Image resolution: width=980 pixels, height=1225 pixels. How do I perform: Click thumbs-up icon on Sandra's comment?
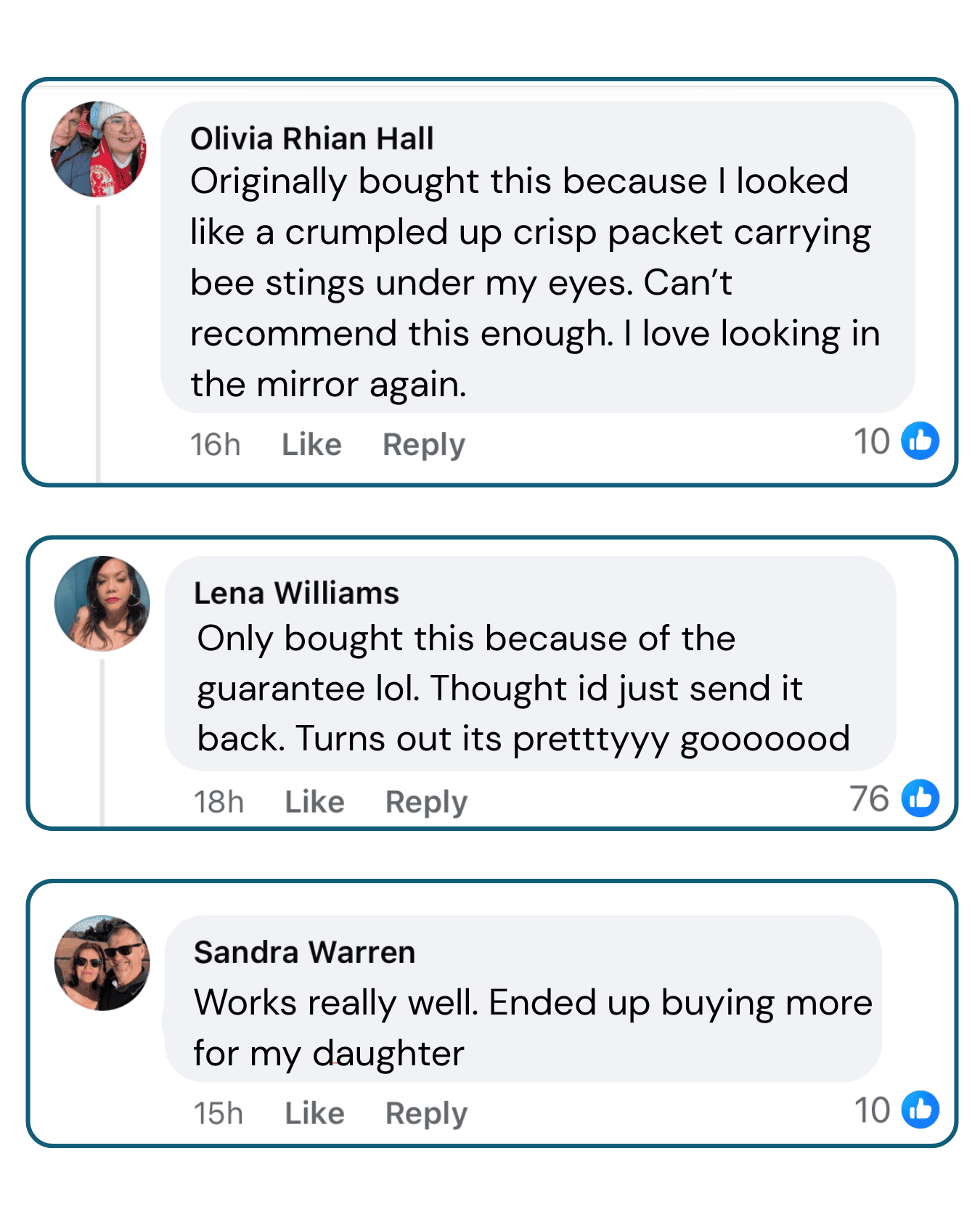click(x=920, y=1110)
